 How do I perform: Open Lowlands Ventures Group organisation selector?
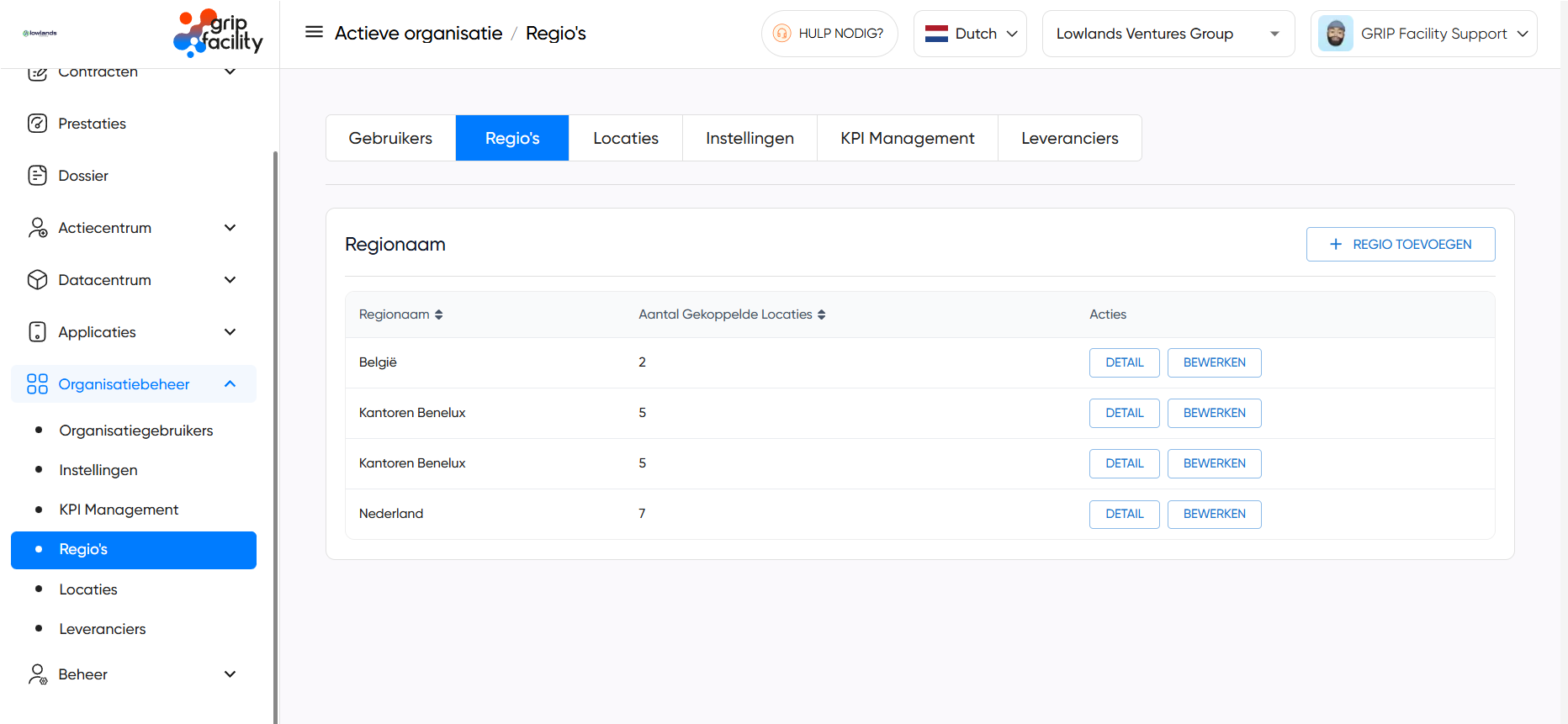[1168, 34]
